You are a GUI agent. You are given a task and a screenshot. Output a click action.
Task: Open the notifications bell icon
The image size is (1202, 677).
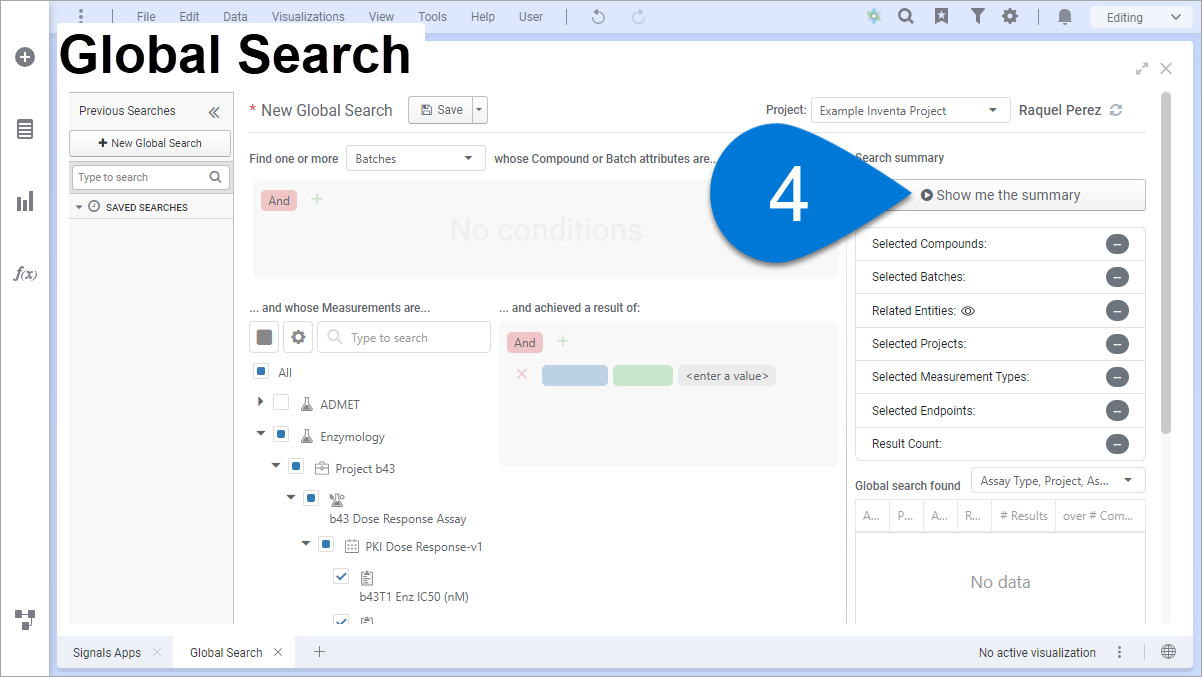pos(1065,16)
